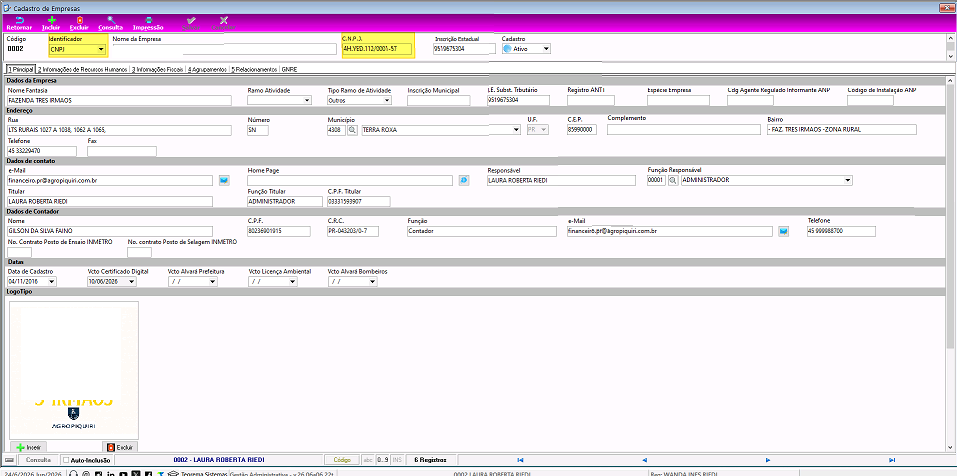Viewport: 957px width, 476px height.
Task: Click the Inserir logo button
Action: [27, 447]
